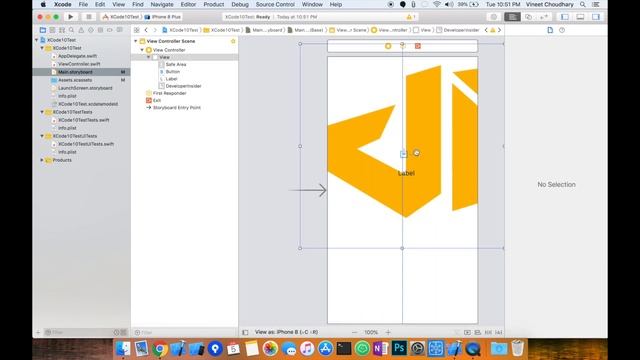Collapse the View Controller Scene
The height and width of the screenshot is (360, 640).
pyautogui.click(x=136, y=41)
